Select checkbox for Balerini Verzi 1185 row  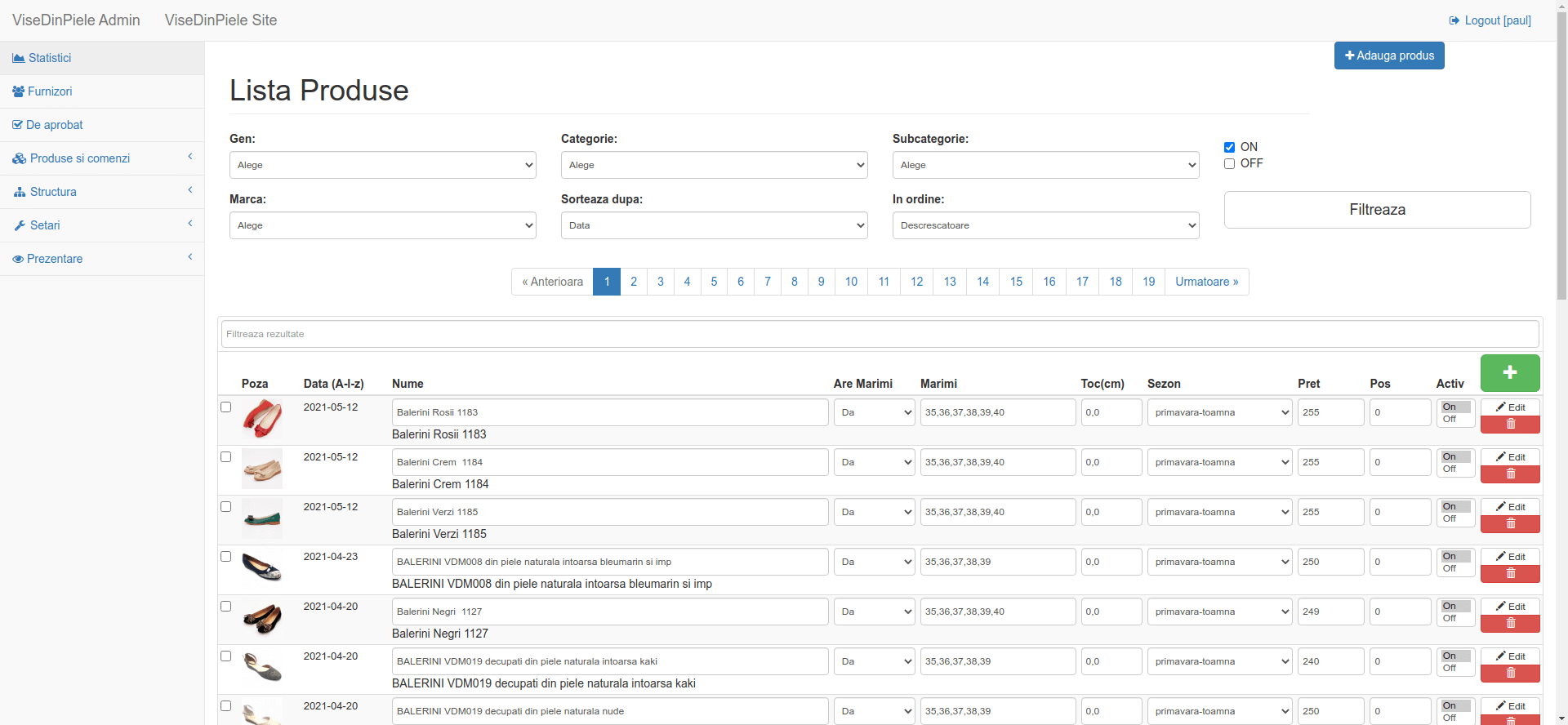(x=226, y=507)
